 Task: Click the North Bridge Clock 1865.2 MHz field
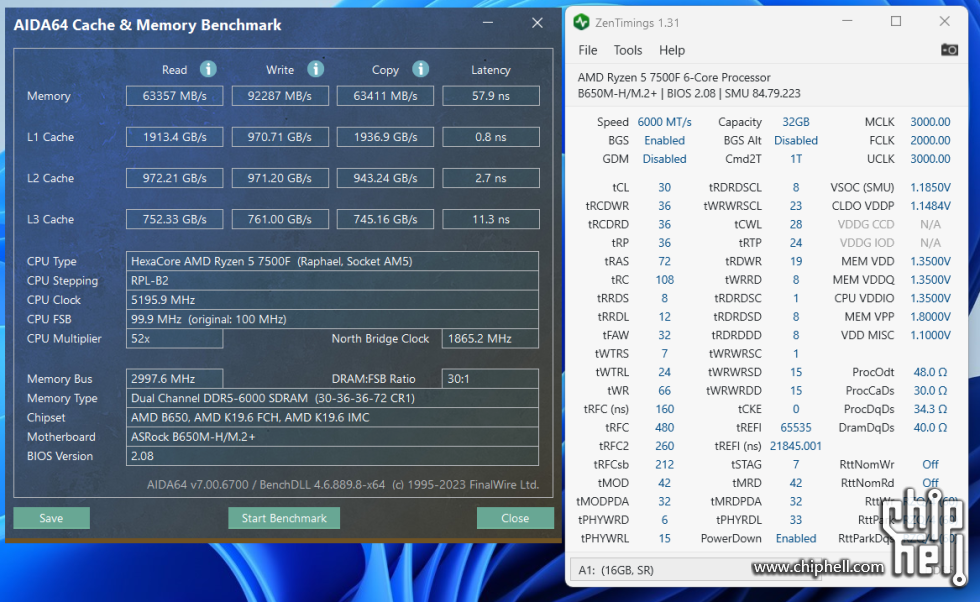490,339
